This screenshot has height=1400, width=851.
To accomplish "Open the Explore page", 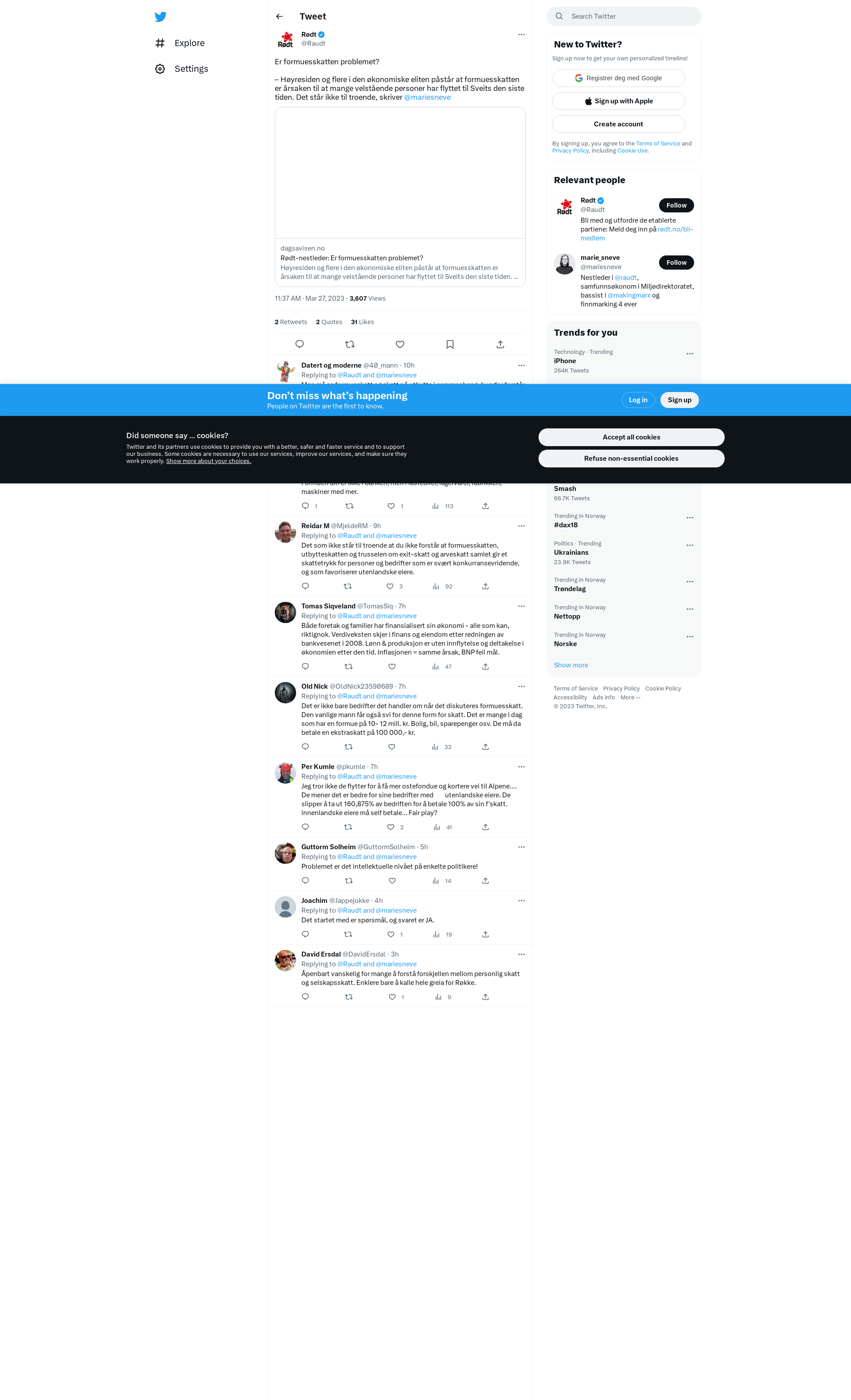I will coord(180,43).
